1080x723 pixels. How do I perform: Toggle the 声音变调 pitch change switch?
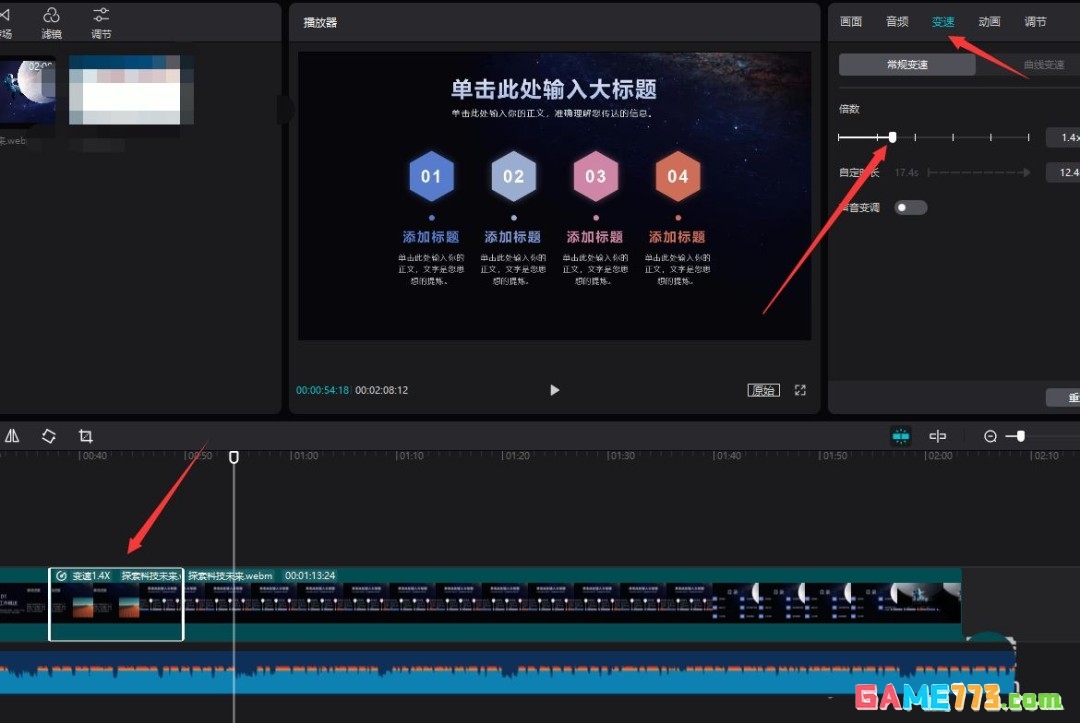(910, 207)
